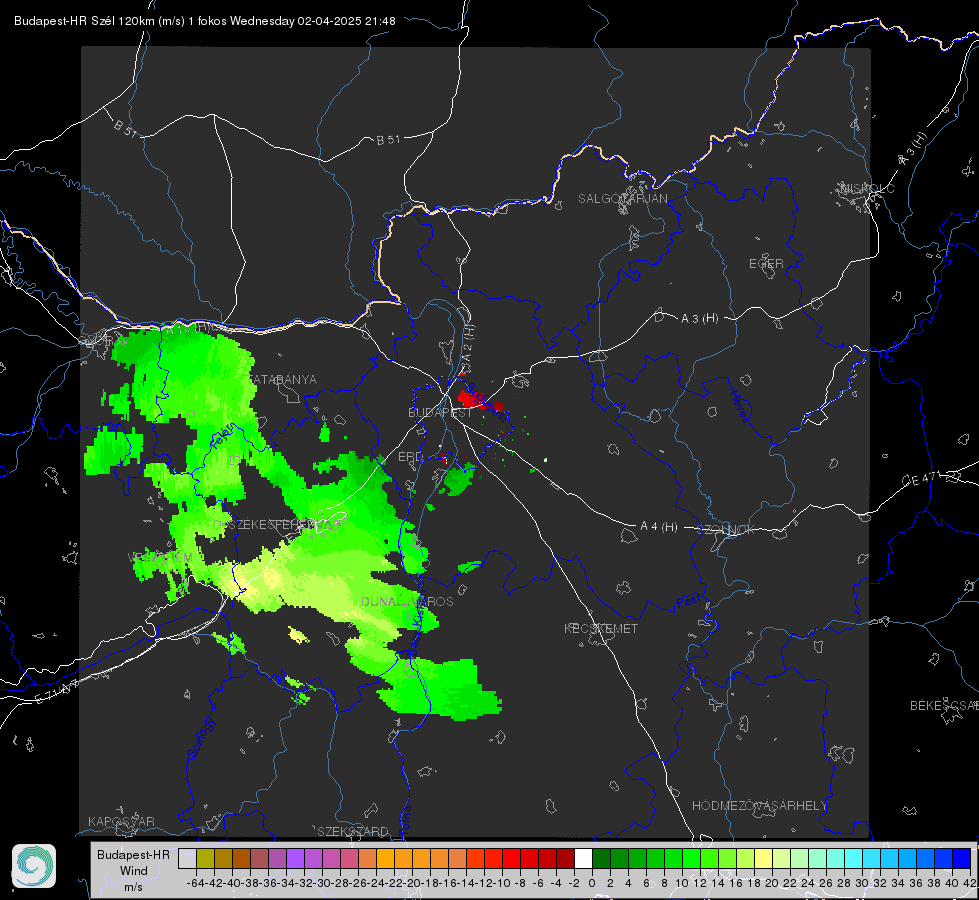Pick the bright green swatch between 10 and 12
979x900 pixels.
tap(691, 859)
